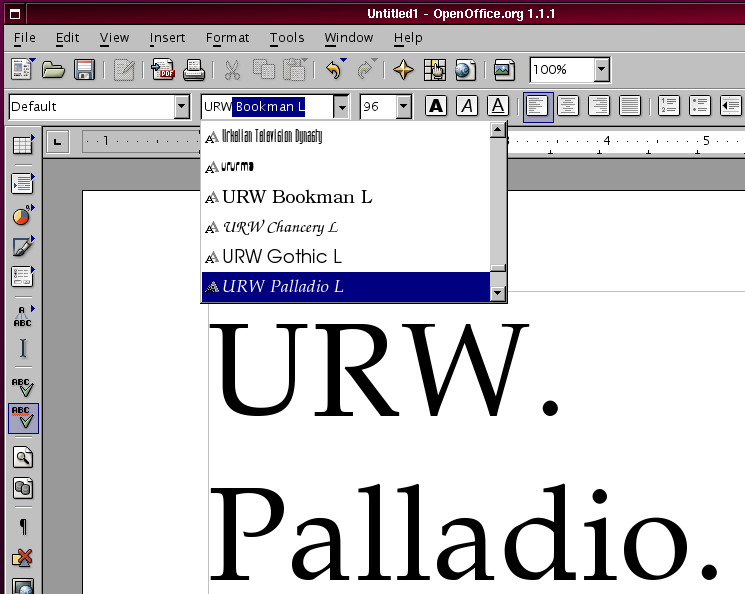The width and height of the screenshot is (745, 594).
Task: Open the Gallery picture icon
Action: pos(504,69)
